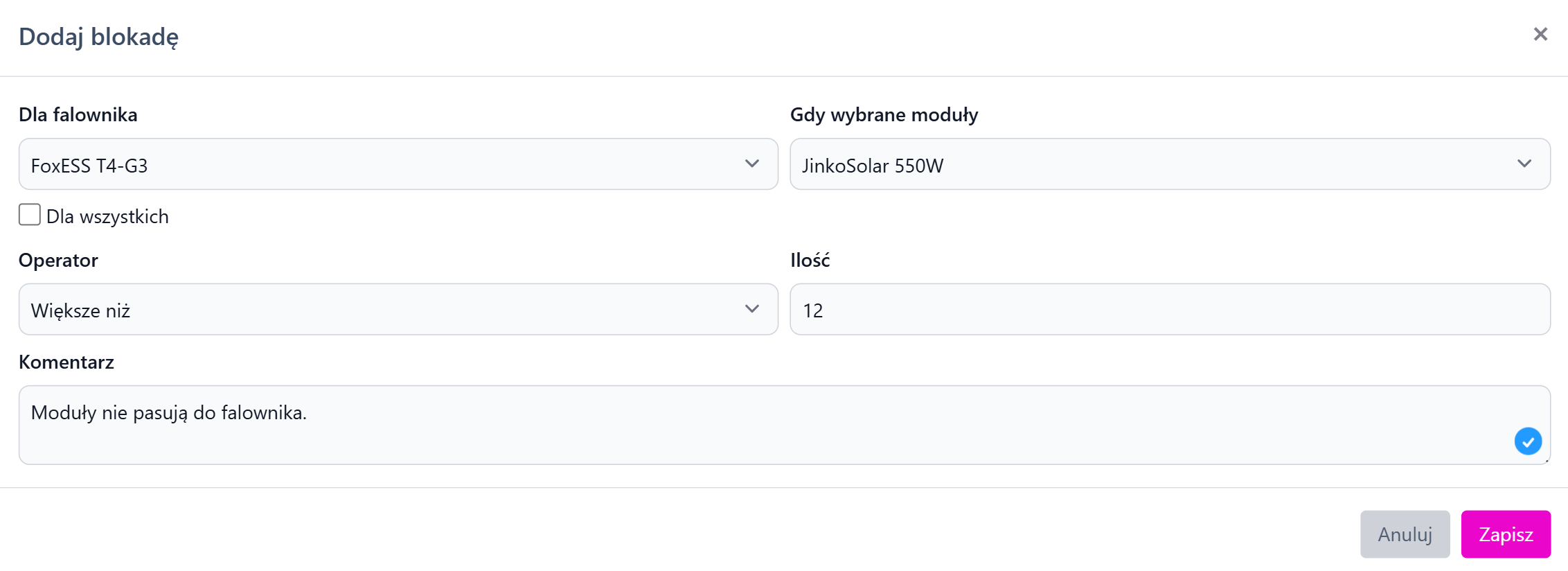The width and height of the screenshot is (1568, 571).
Task: Save the block with Zapisz button
Action: 1506,534
